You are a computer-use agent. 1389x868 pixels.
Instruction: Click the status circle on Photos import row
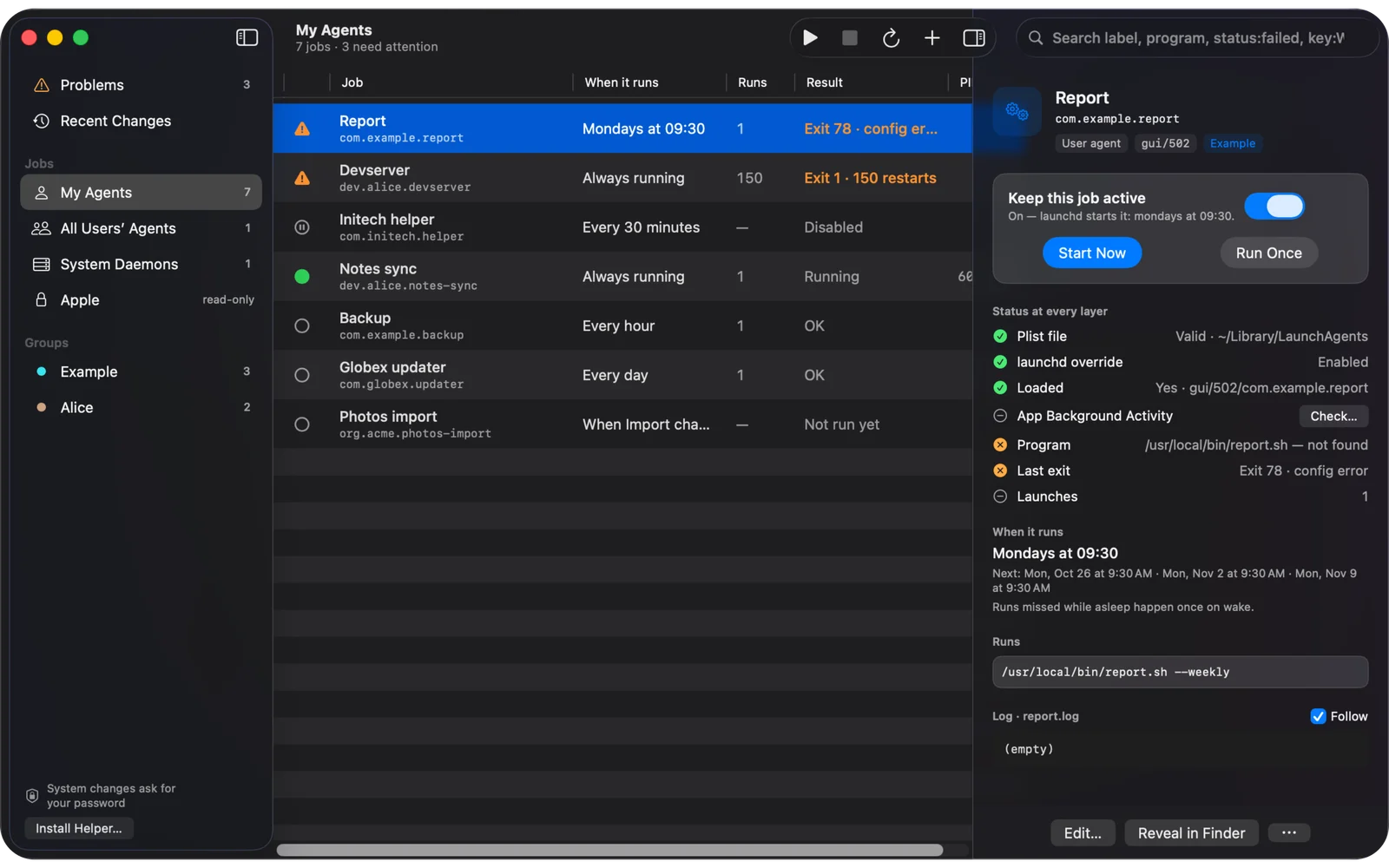tap(302, 424)
